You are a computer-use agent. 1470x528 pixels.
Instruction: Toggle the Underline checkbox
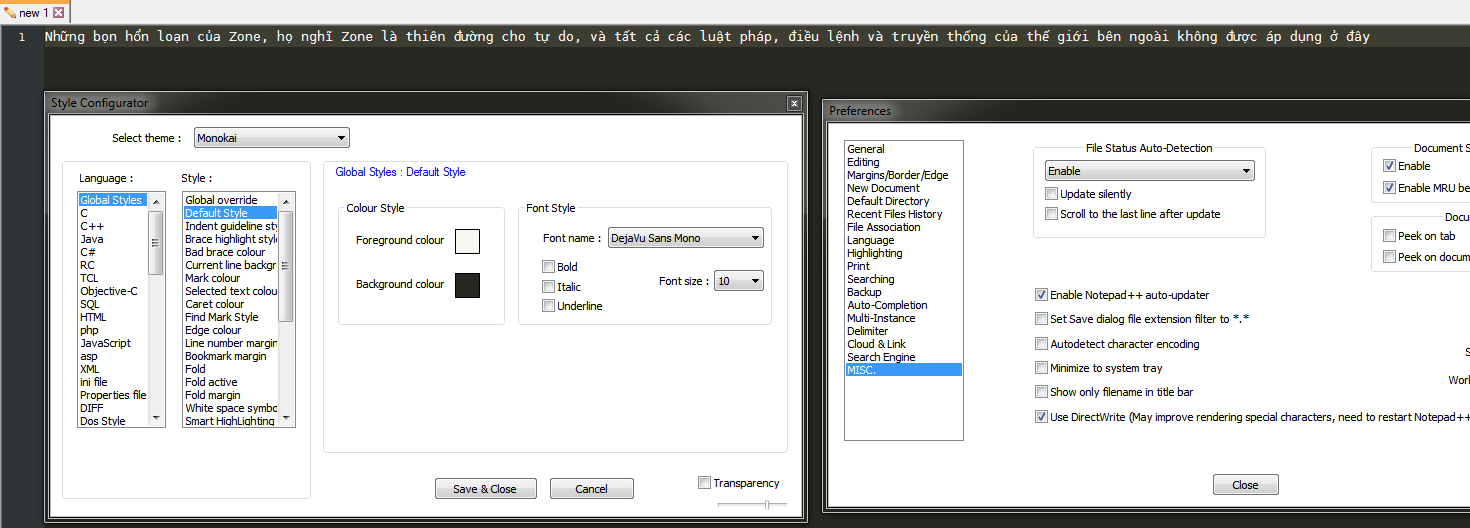(548, 306)
